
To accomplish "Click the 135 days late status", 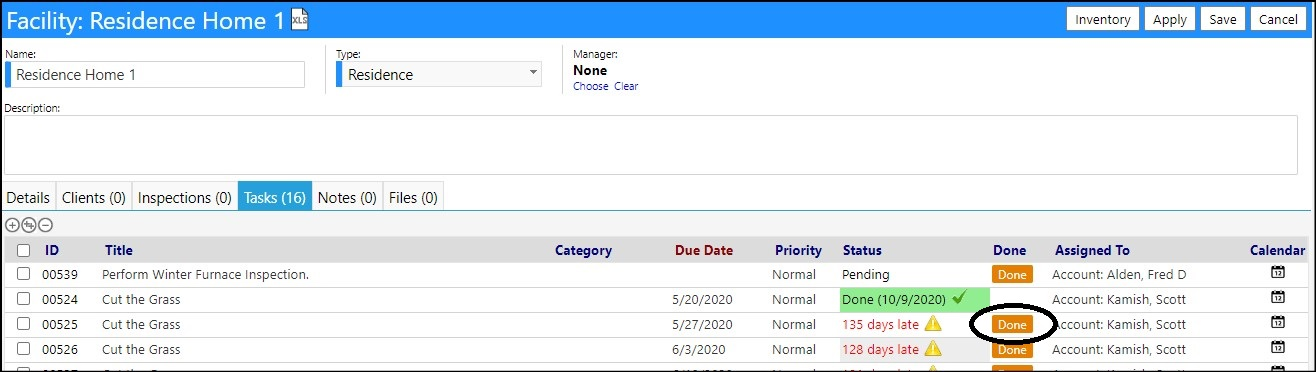I will pos(880,324).
